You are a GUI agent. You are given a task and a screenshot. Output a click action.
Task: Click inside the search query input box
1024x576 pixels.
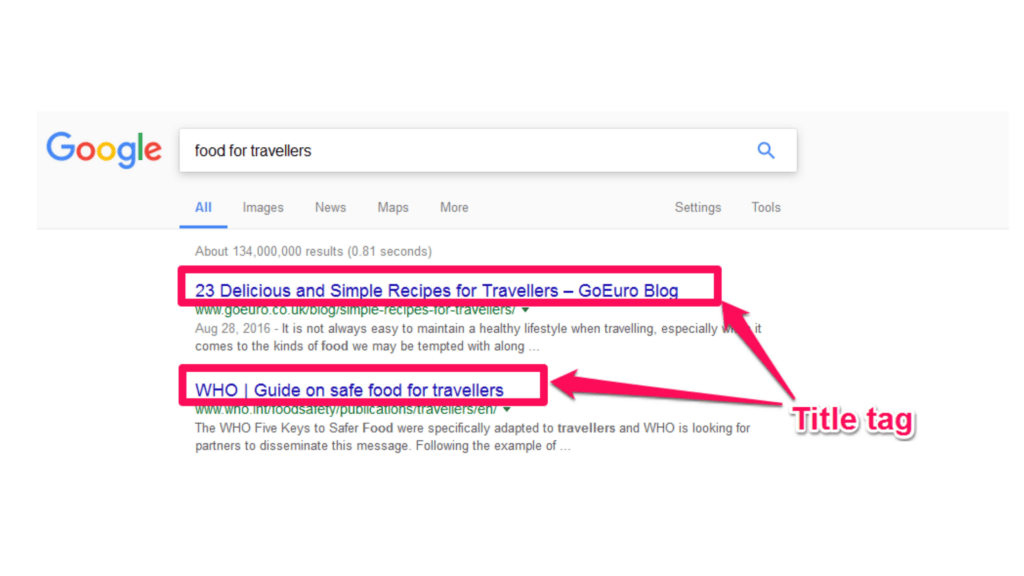400,150
